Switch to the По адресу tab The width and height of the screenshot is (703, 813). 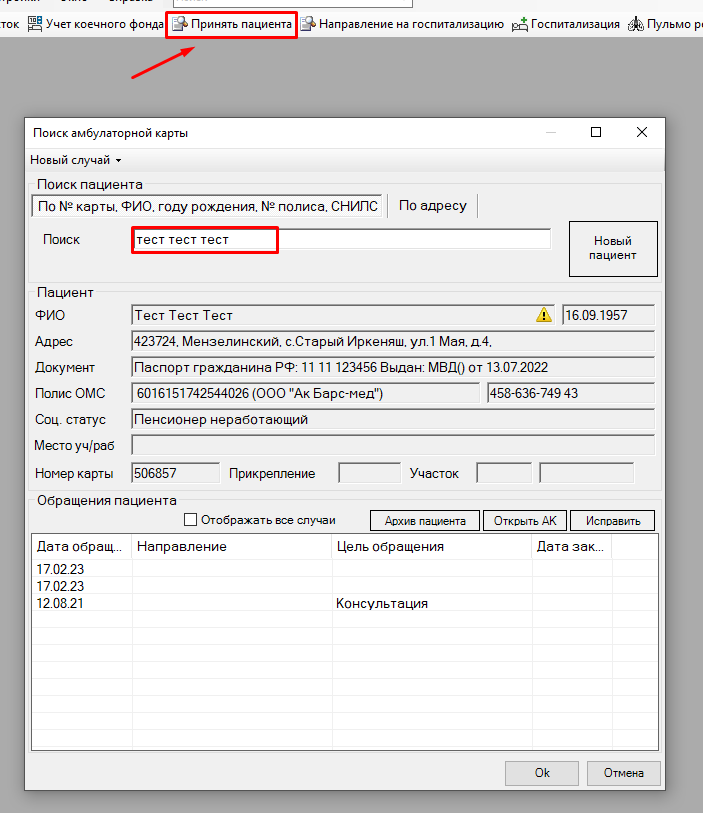tap(432, 206)
